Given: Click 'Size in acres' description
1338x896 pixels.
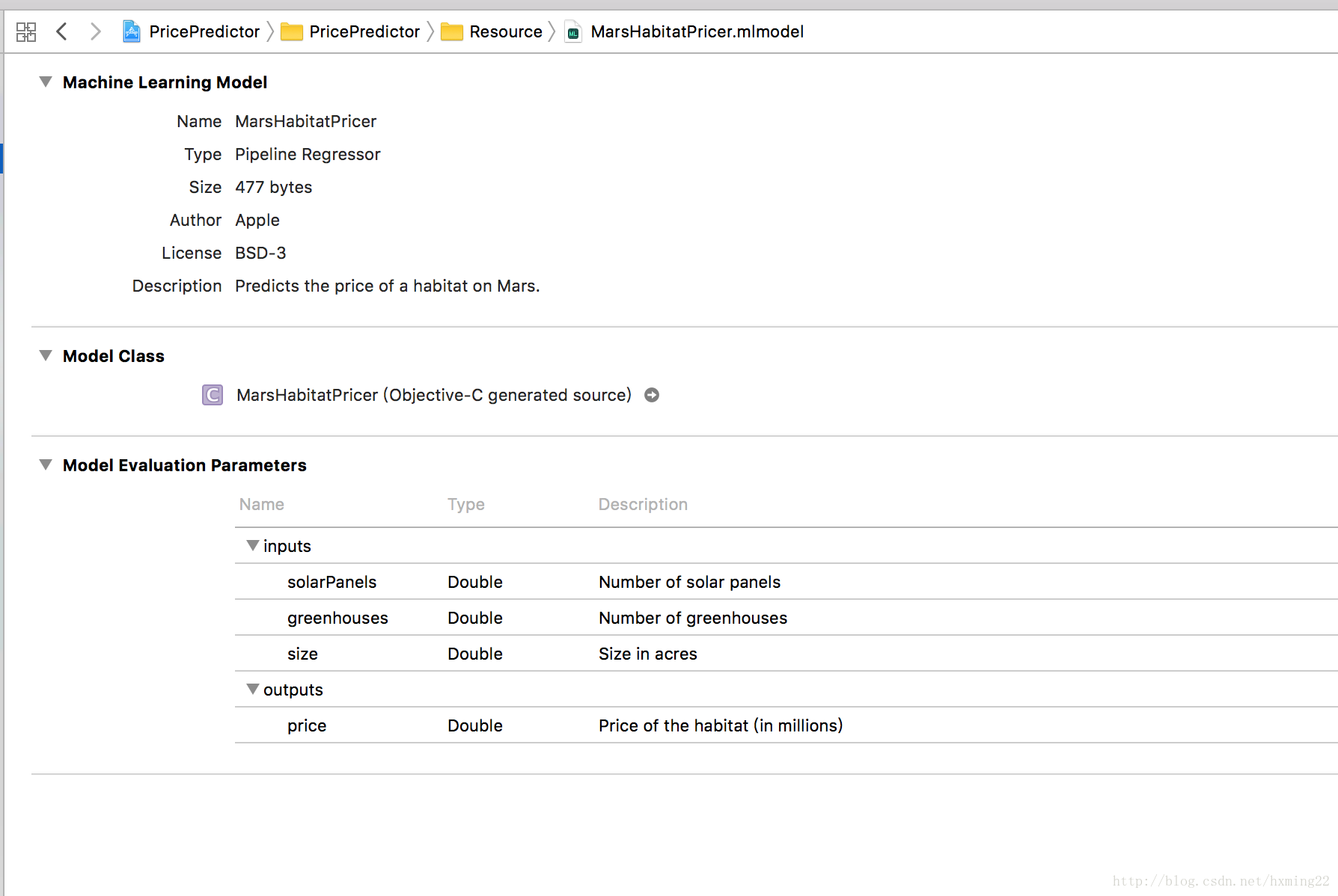Looking at the screenshot, I should [x=647, y=654].
